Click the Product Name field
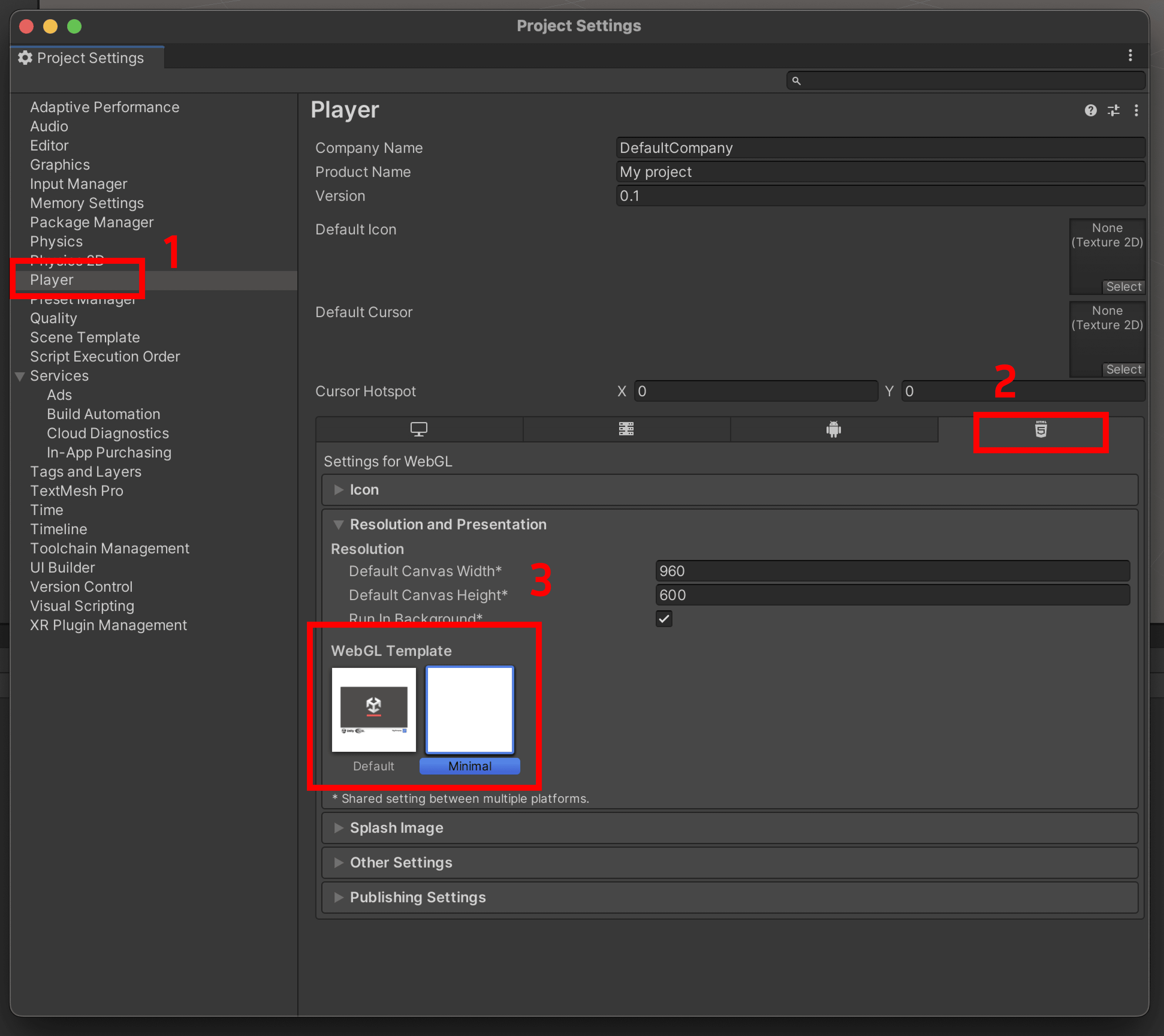The height and width of the screenshot is (1036, 1164). 880,172
